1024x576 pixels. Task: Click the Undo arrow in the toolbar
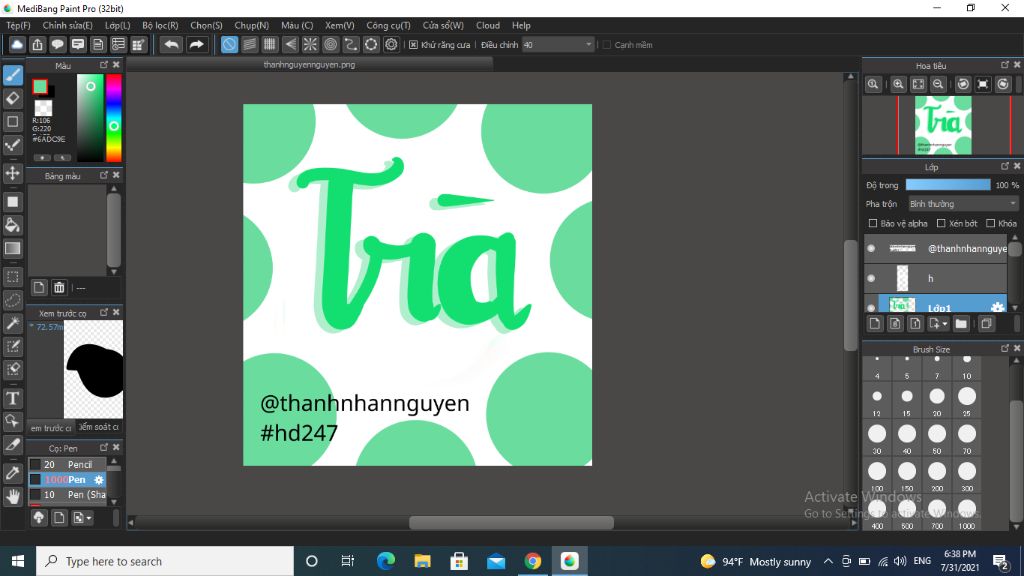point(171,44)
